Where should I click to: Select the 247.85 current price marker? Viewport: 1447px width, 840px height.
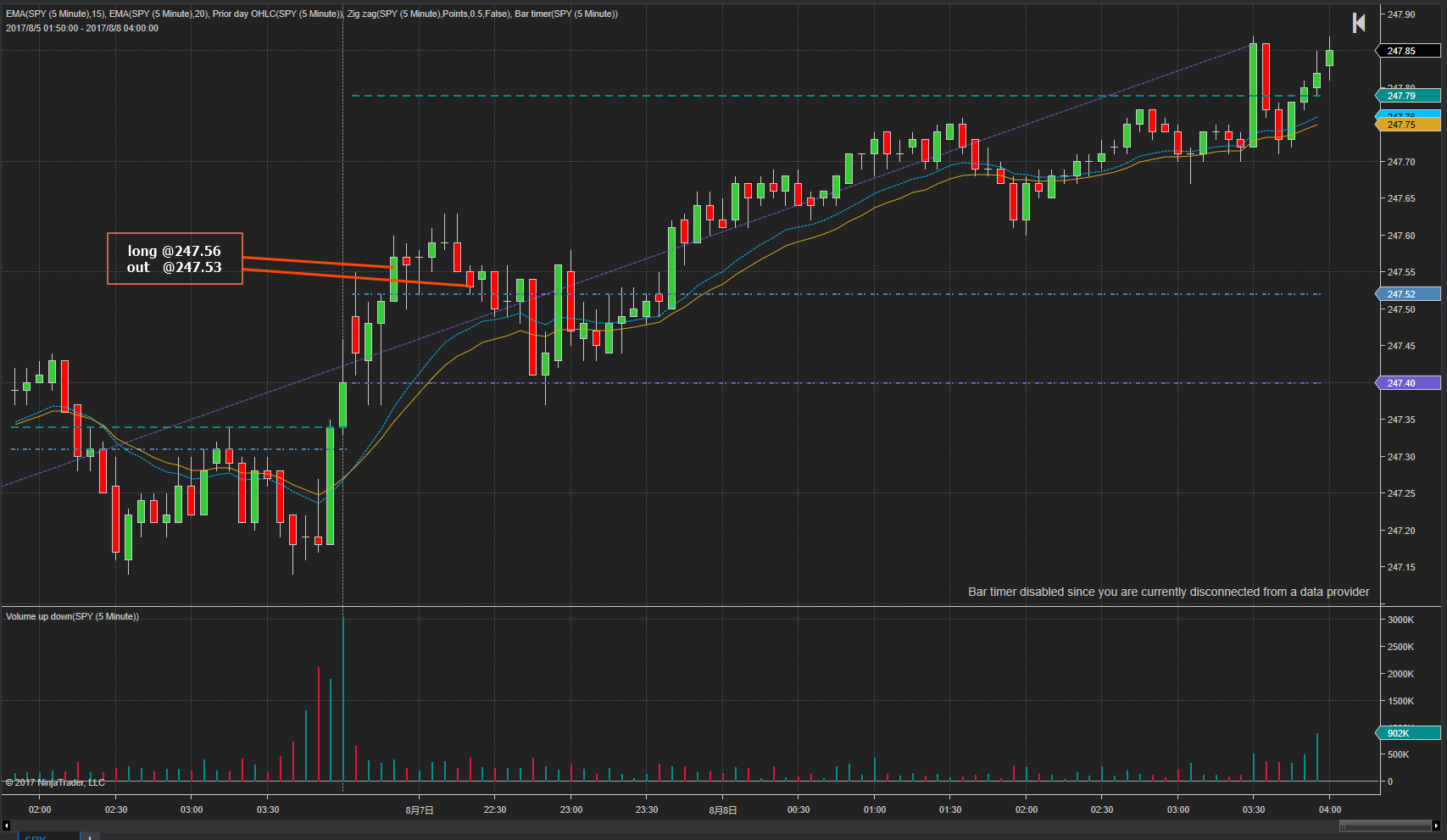point(1407,51)
